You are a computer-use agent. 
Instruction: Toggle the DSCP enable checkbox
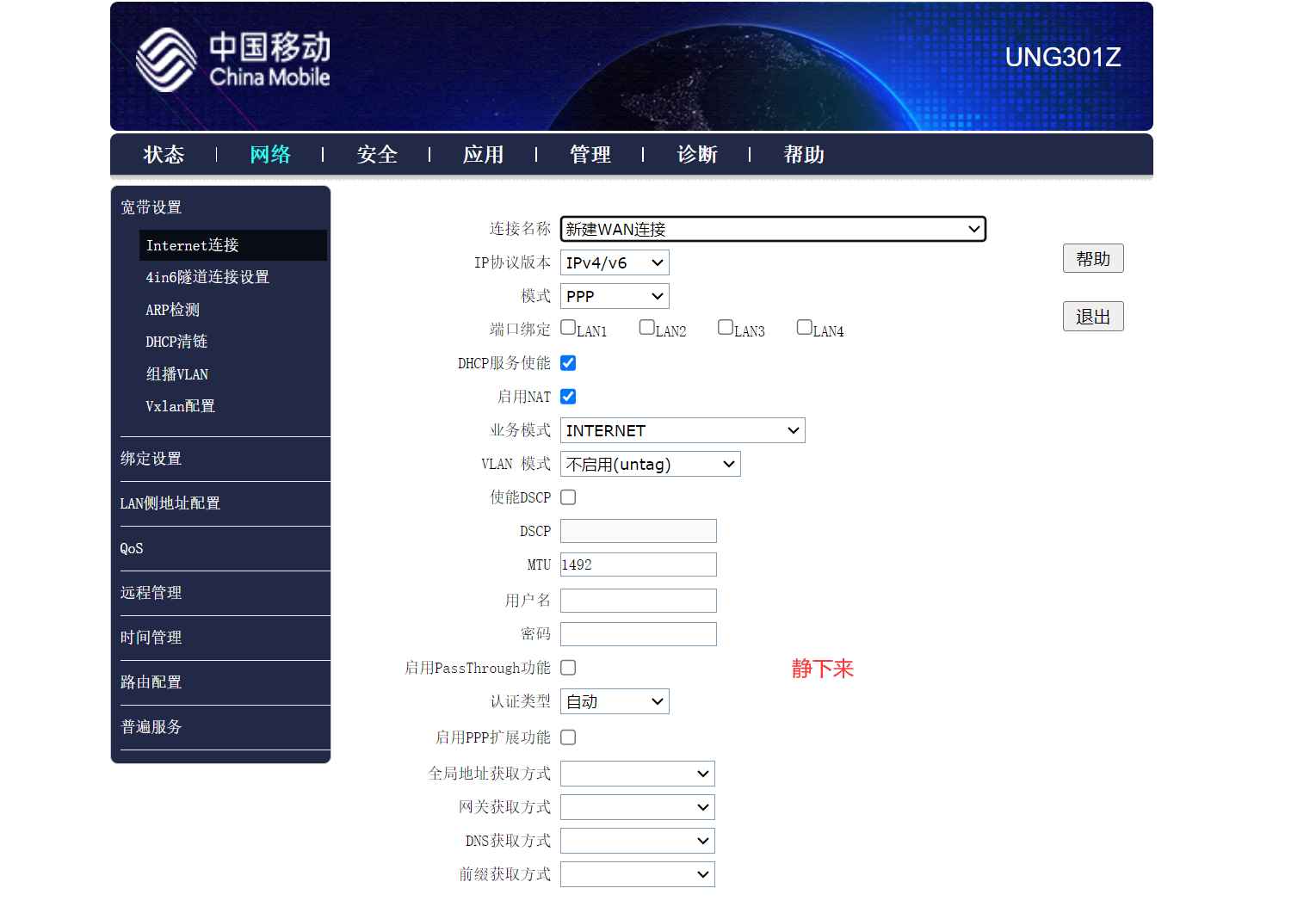click(568, 497)
